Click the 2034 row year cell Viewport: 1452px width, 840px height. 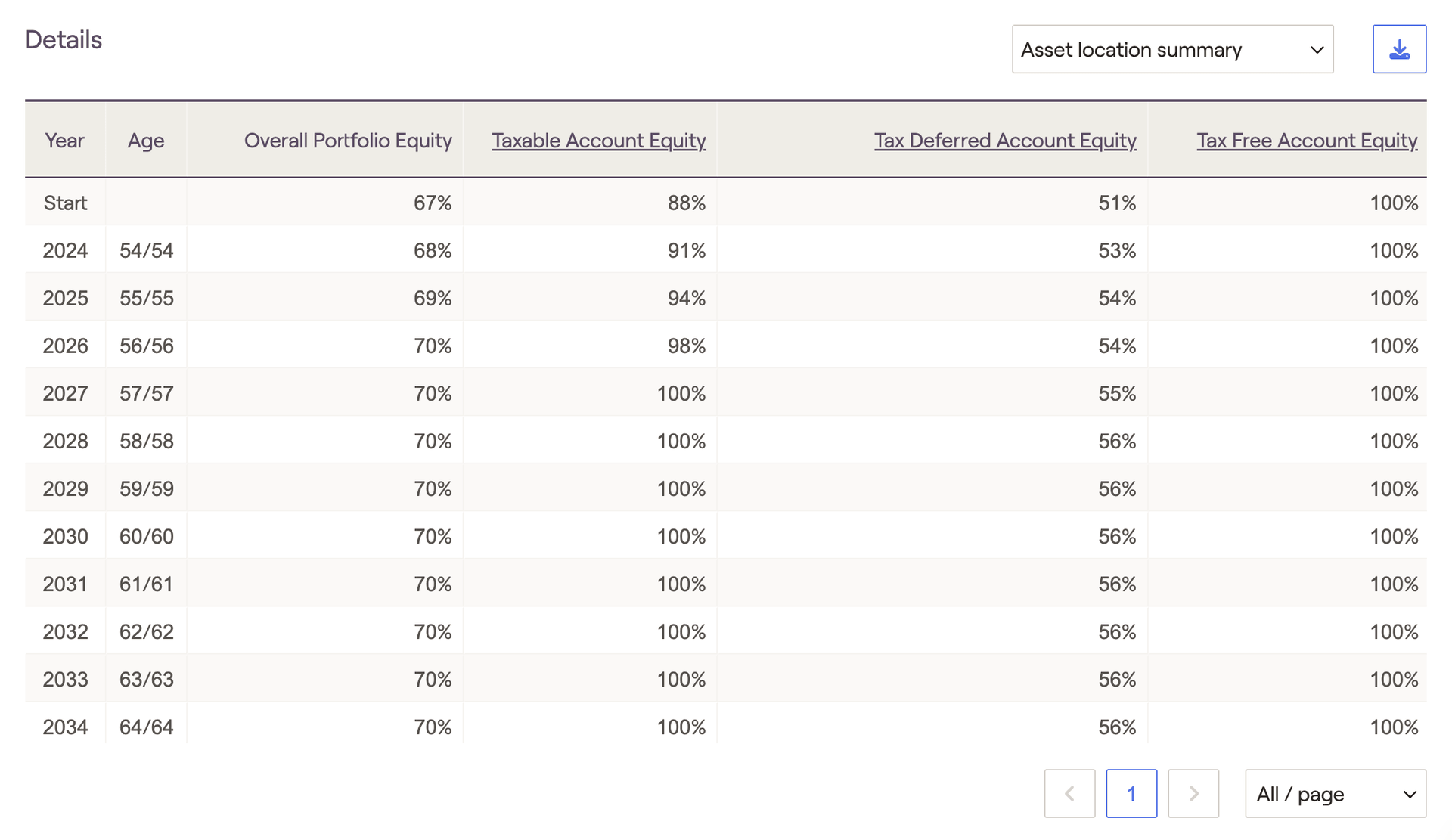click(x=65, y=727)
